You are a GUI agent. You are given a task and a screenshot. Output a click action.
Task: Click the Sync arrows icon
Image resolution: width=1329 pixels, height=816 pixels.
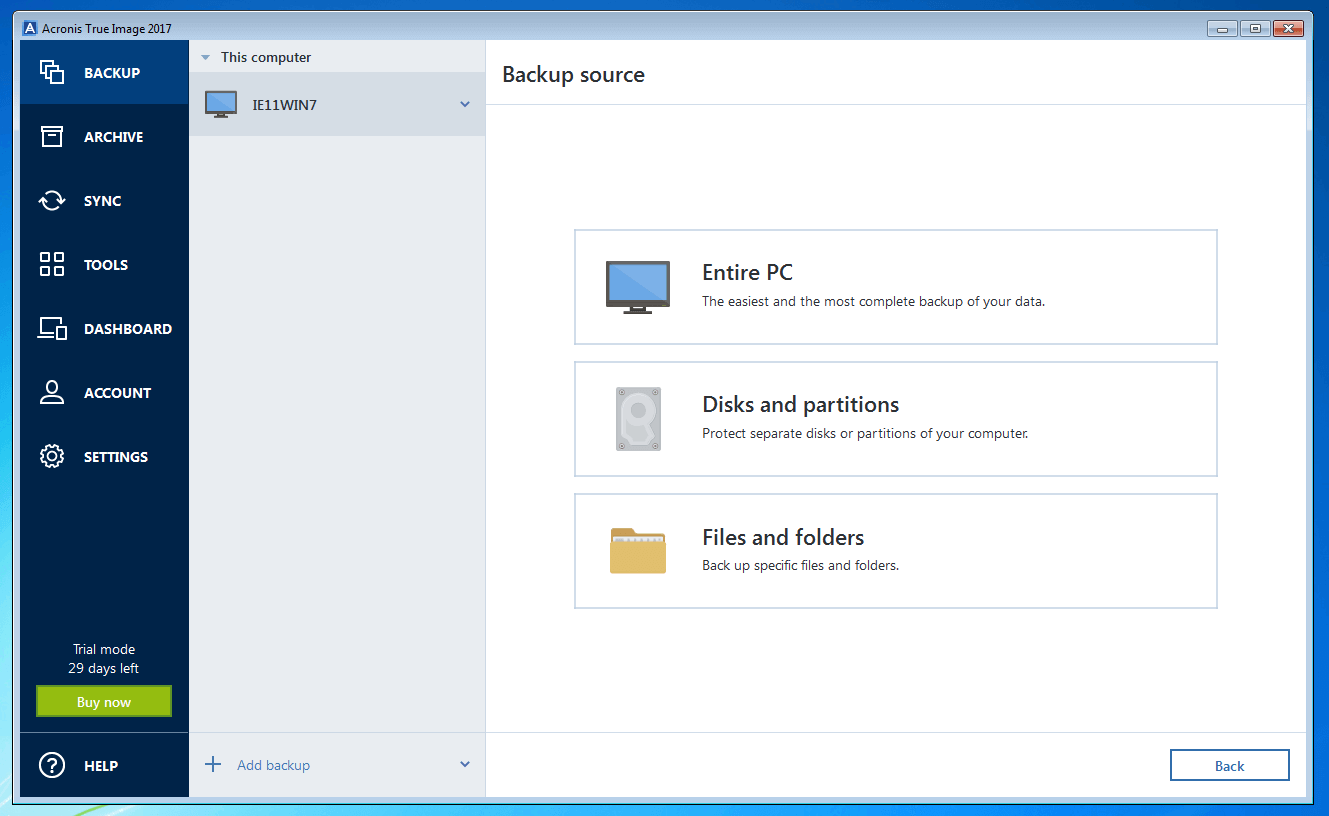coord(52,200)
